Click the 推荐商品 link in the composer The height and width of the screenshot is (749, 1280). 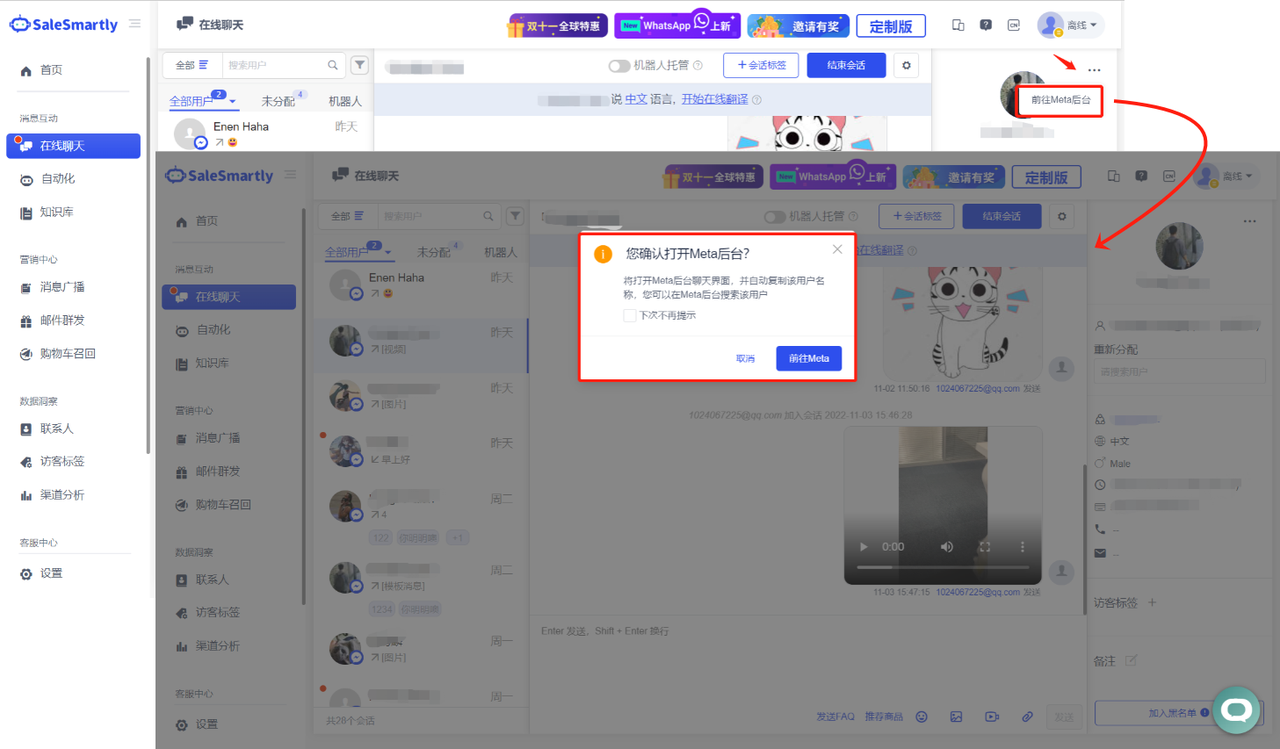tap(884, 716)
